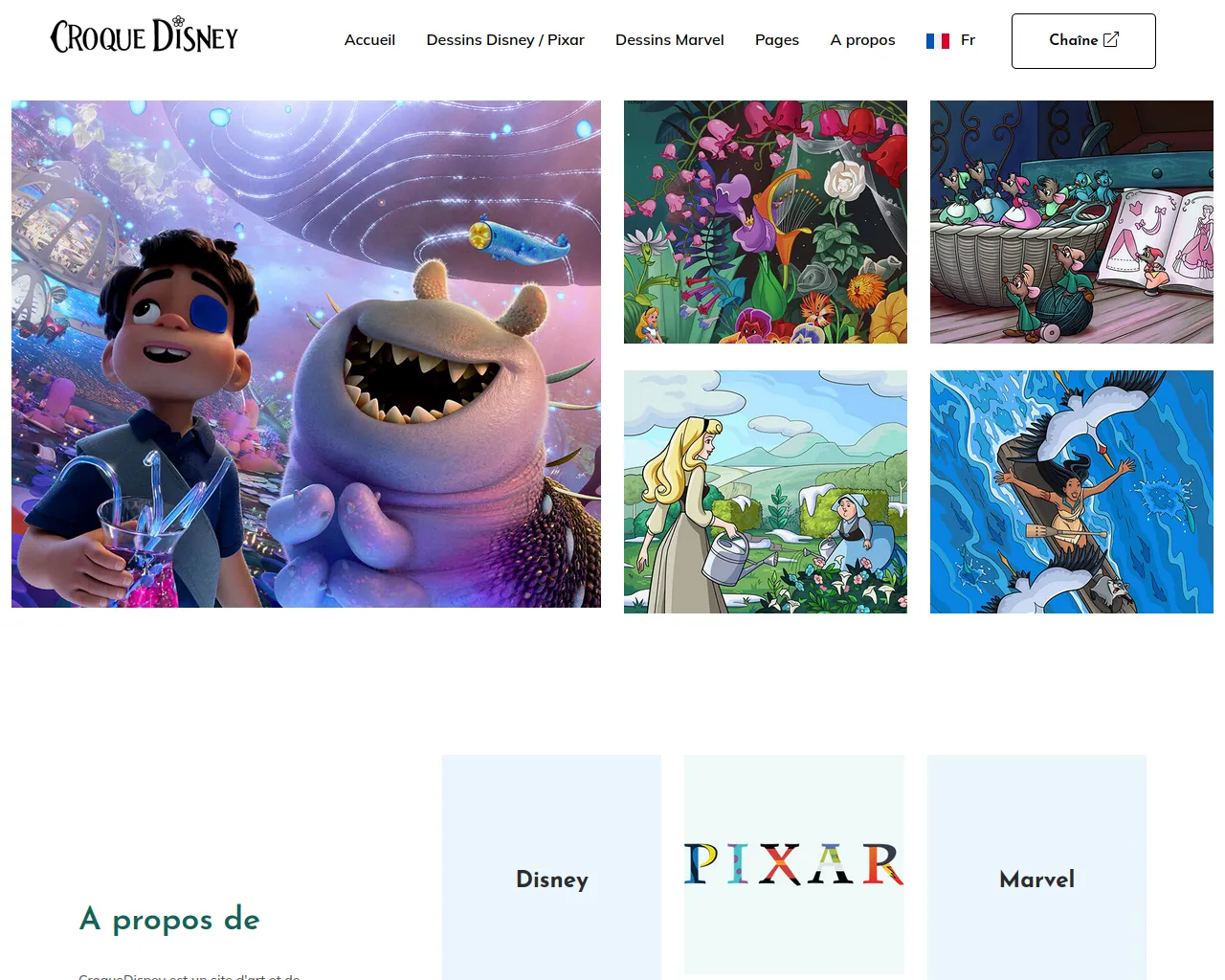Click the external link icon in Chaîne button
The width and height of the screenshot is (1225, 980).
tap(1111, 39)
